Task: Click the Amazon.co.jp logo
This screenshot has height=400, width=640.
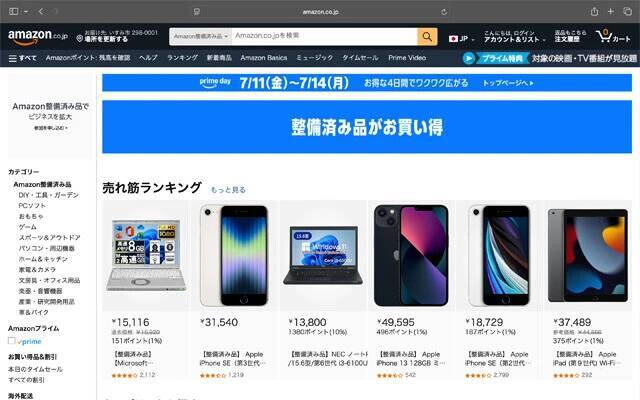Action: (x=38, y=37)
